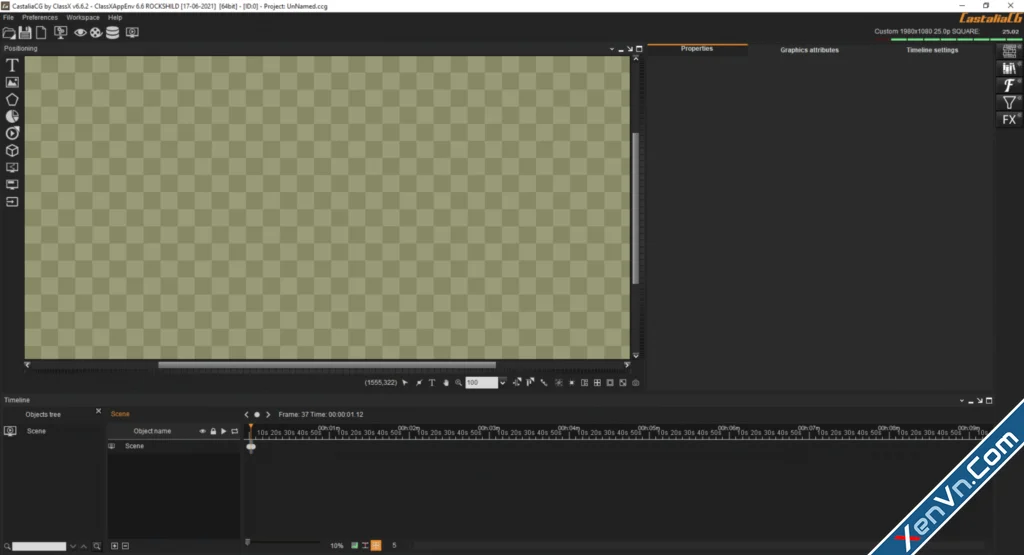Go to next search result down chevron

(72, 547)
